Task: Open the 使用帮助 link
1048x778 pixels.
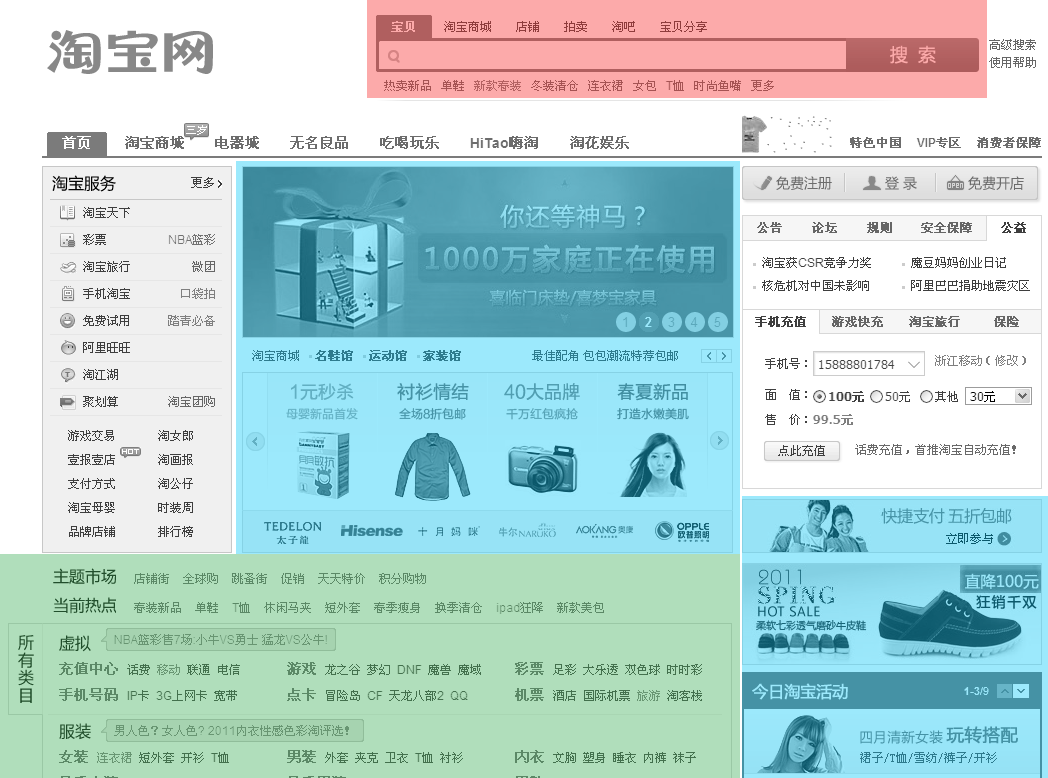Action: (x=1013, y=62)
